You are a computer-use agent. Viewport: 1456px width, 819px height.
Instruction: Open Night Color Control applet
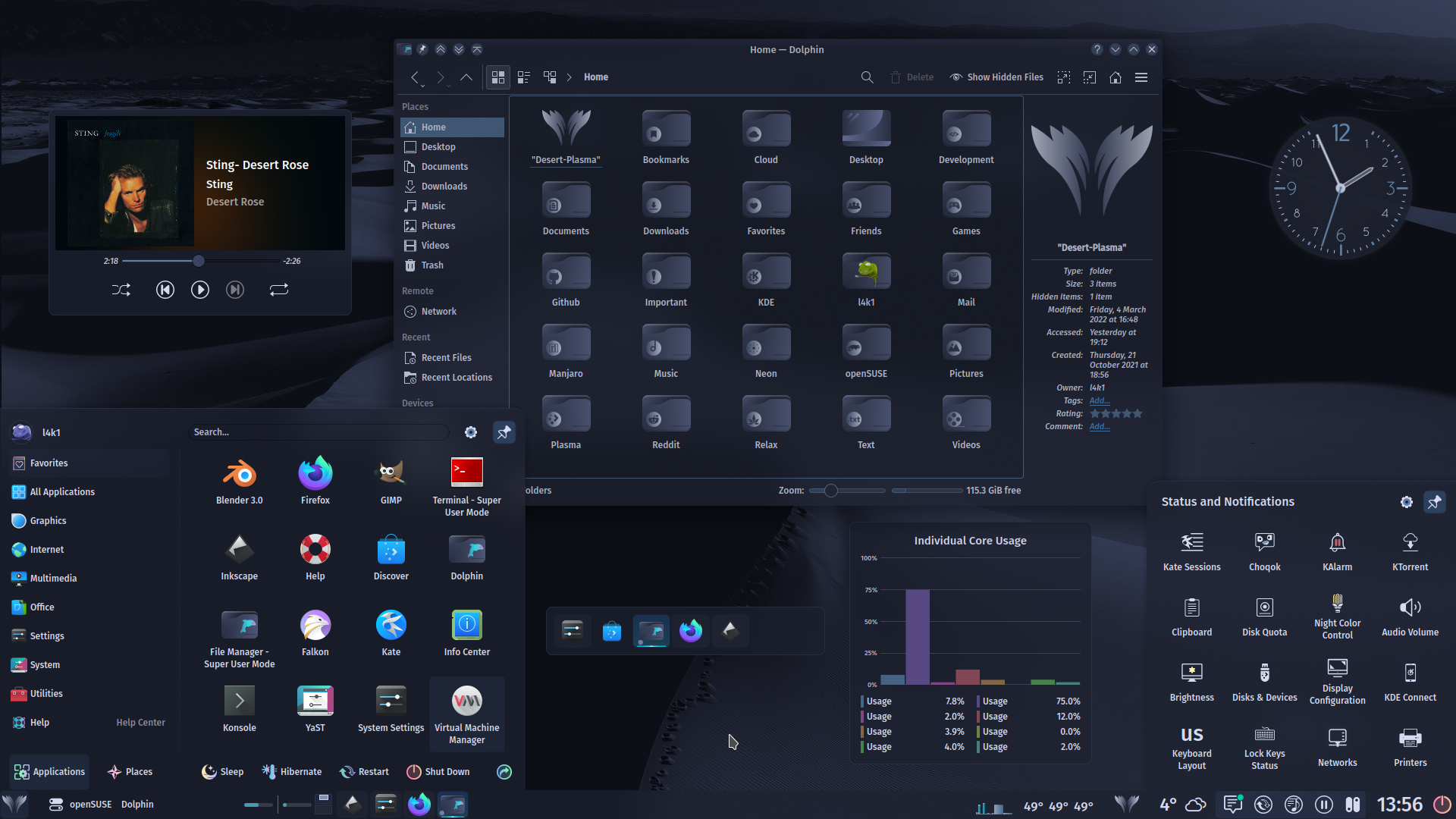1338,617
